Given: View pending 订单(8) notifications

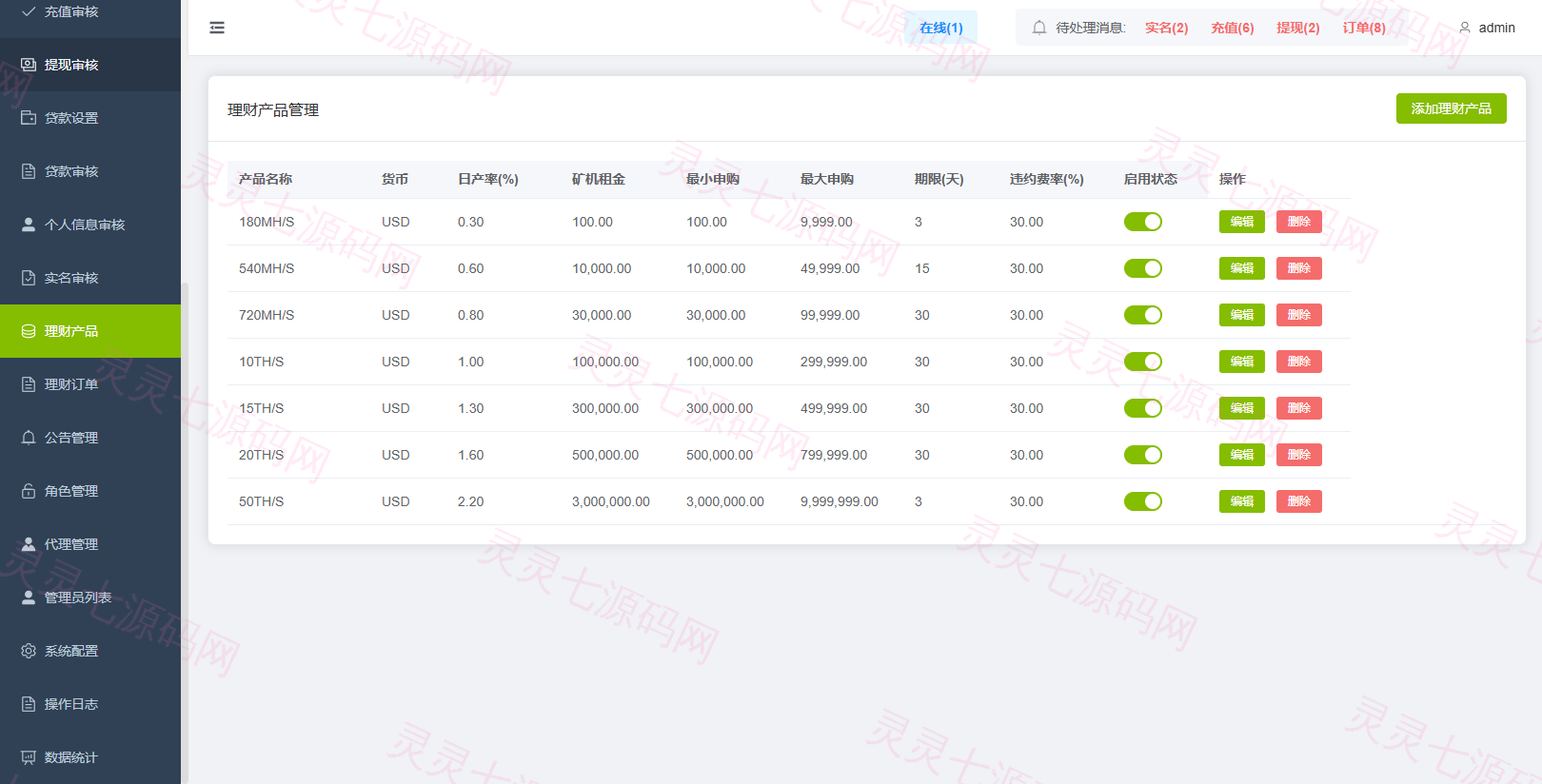Looking at the screenshot, I should click(x=1364, y=28).
